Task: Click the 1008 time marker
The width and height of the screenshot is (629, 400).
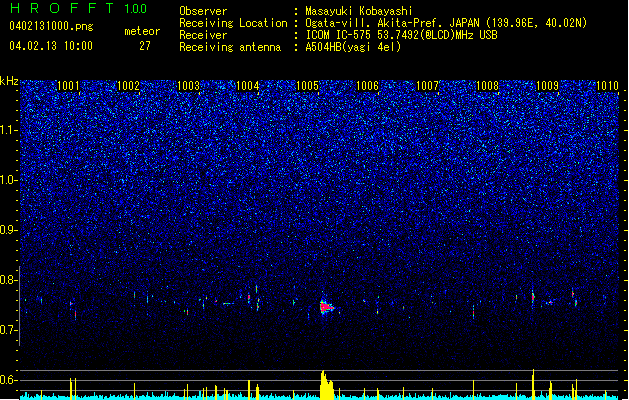Action: (487, 85)
